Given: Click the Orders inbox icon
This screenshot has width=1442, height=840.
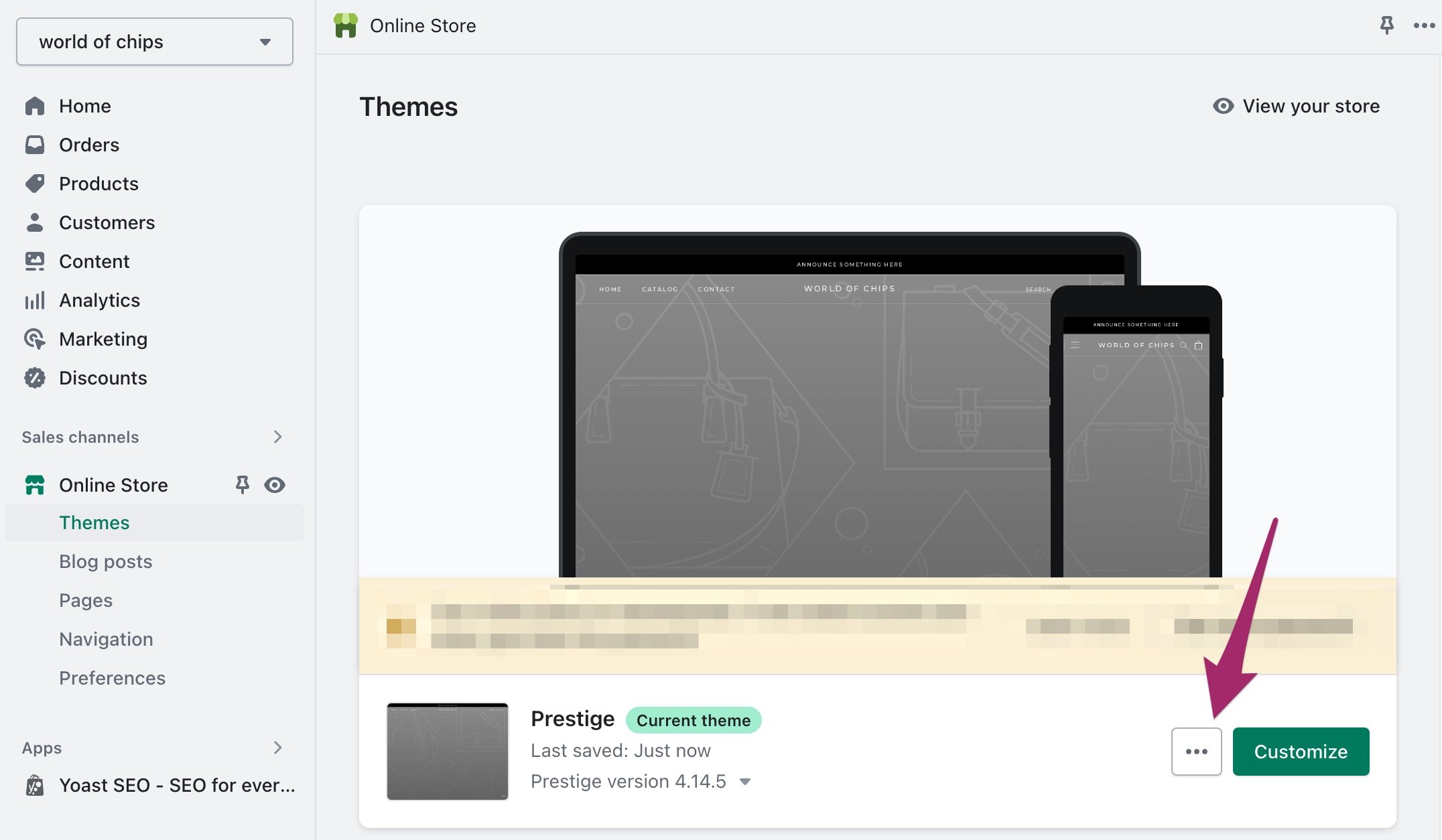Looking at the screenshot, I should click(34, 145).
